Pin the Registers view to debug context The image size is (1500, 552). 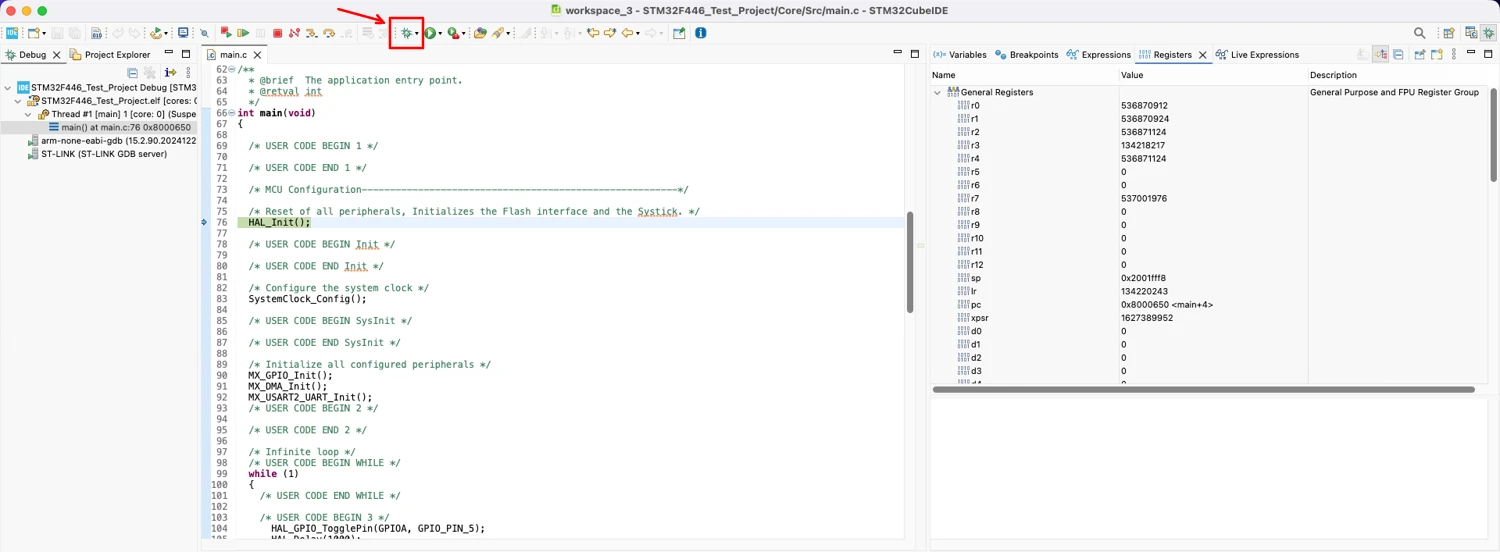tap(1418, 54)
